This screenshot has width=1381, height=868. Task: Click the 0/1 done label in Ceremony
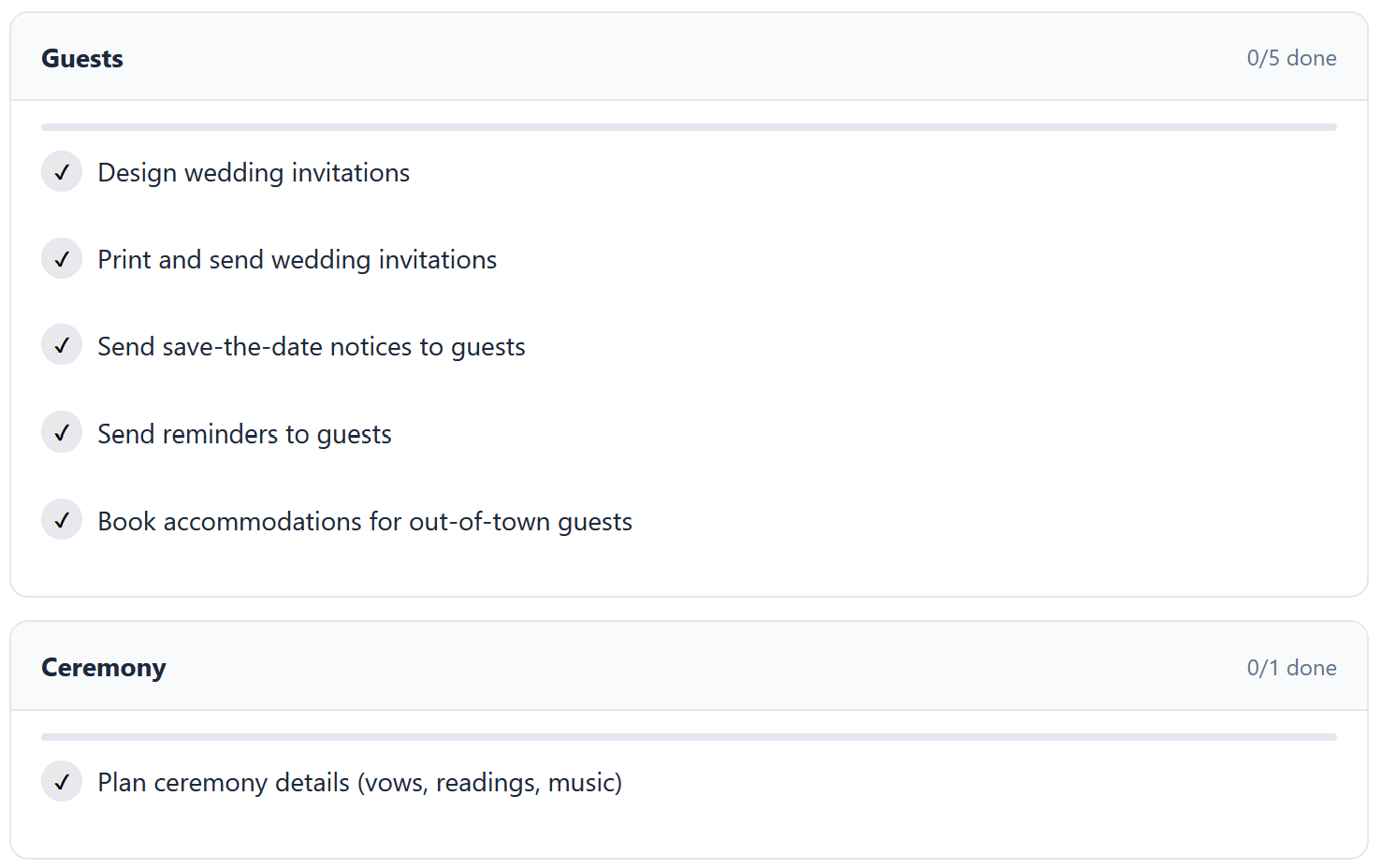(x=1291, y=666)
